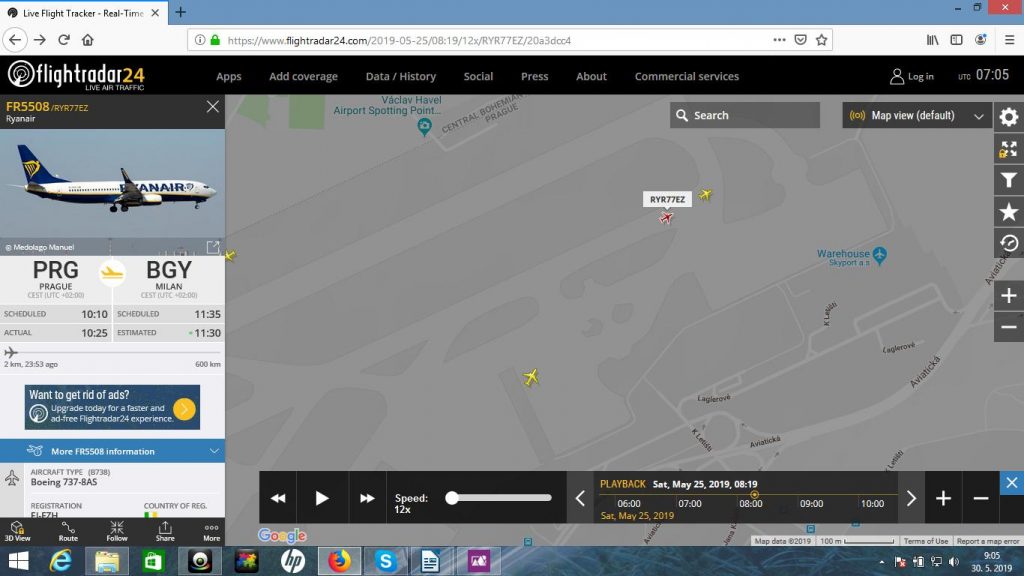Open More options in flight panel
Image resolution: width=1024 pixels, height=576 pixels.
tap(212, 532)
